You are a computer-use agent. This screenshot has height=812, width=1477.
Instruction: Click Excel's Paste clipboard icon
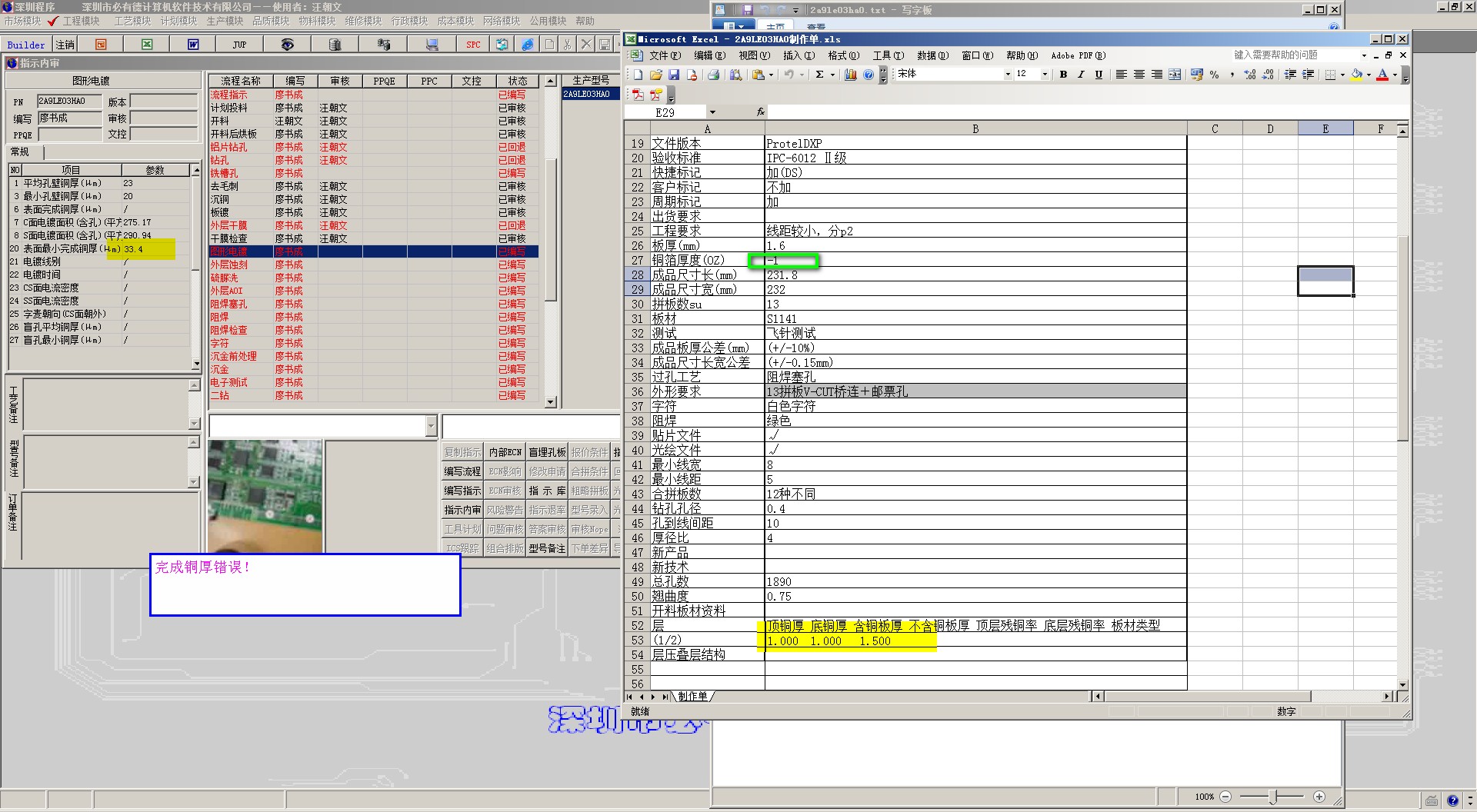[759, 75]
